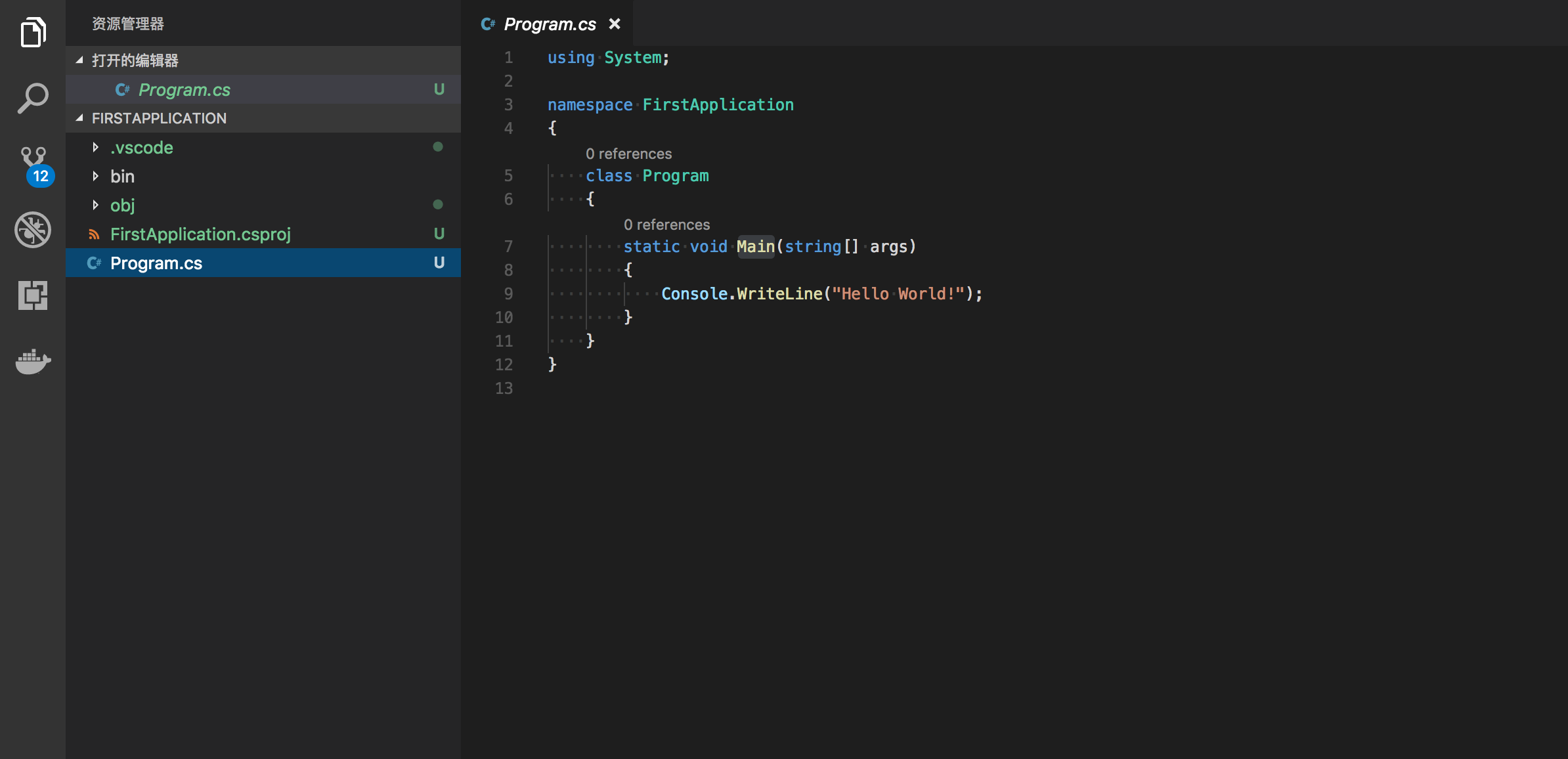The height and width of the screenshot is (759, 1568).
Task: Click the 打开的编辑器 section header
Action: coord(263,60)
